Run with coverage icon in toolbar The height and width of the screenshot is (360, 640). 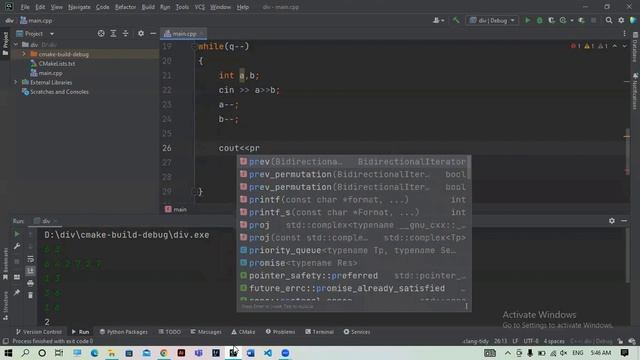[x=551, y=20]
